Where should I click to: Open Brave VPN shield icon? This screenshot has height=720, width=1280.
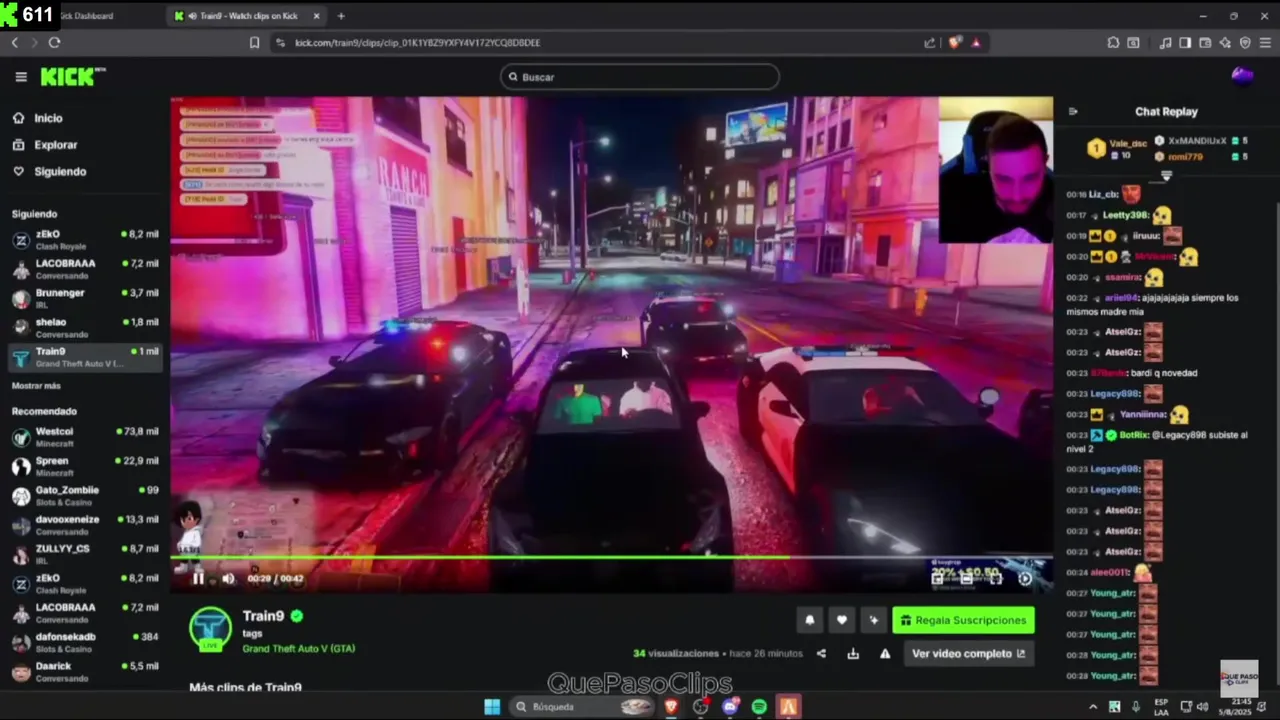coord(1245,43)
